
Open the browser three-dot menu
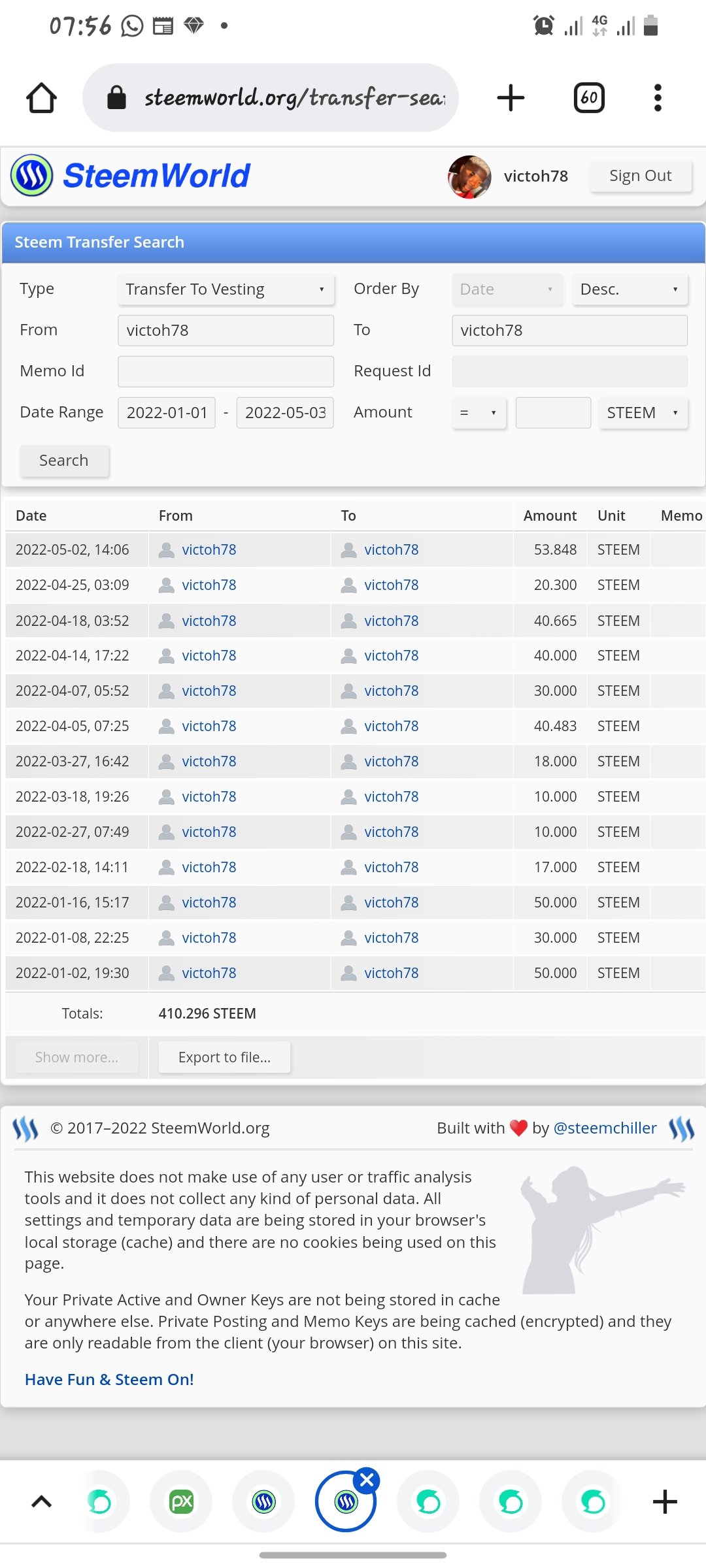(x=658, y=98)
